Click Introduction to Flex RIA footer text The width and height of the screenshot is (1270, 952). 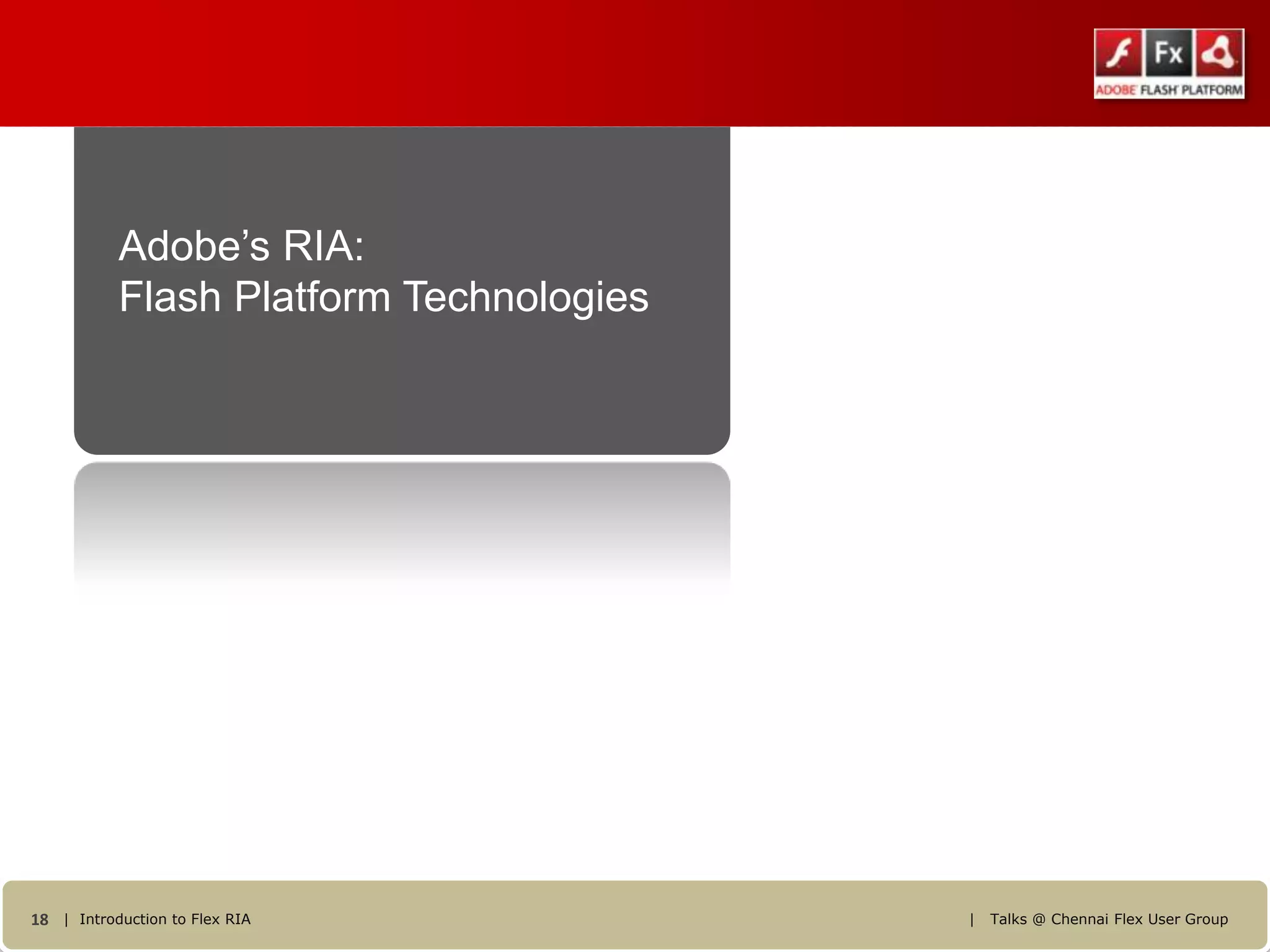click(165, 919)
